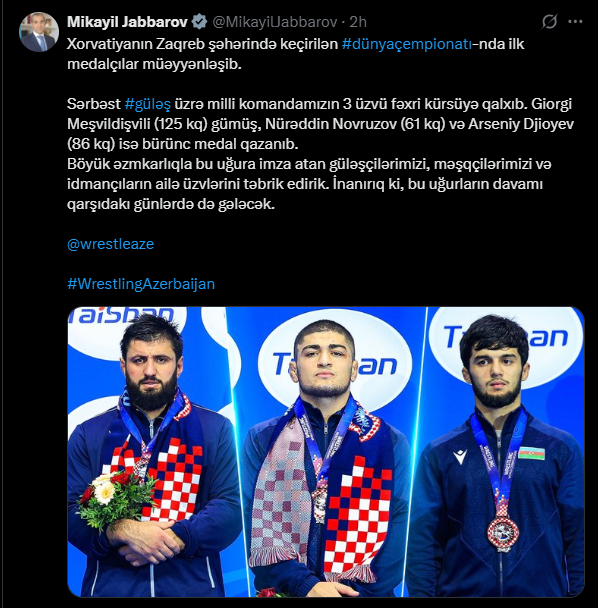Viewport: 598px width, 608px height.
Task: Click the blue verified badge beside the name
Action: pos(200,22)
